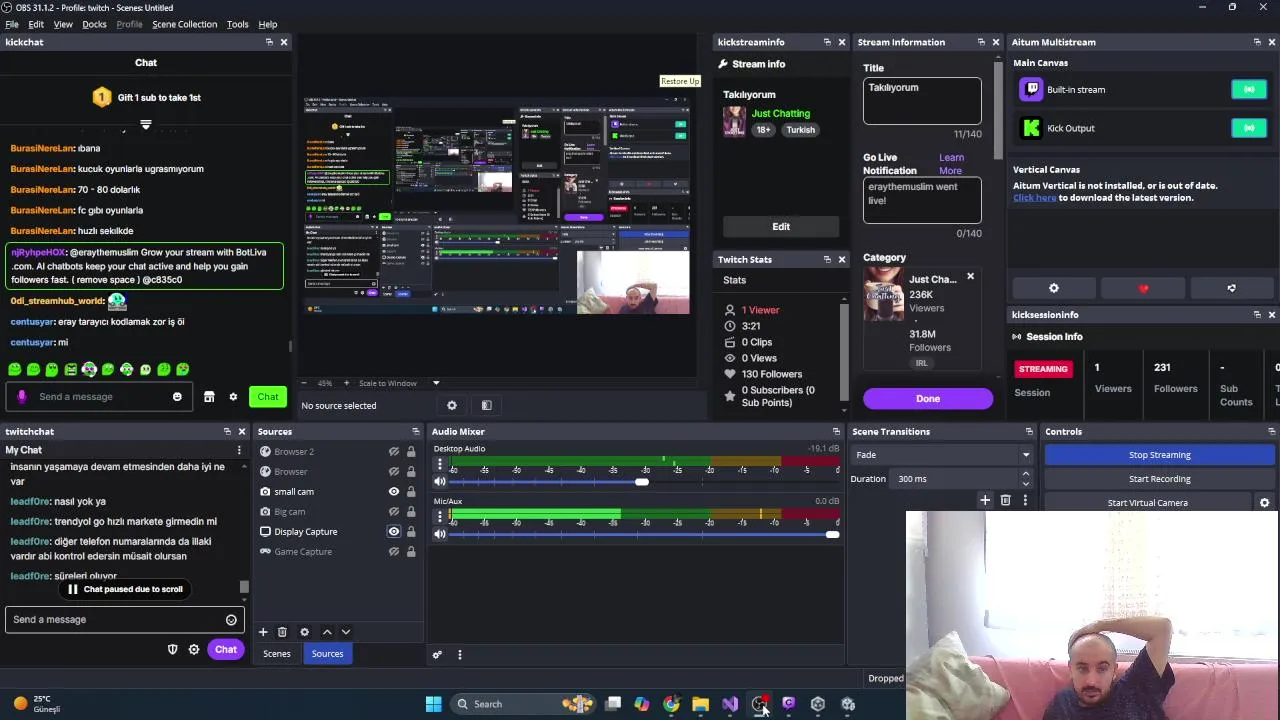This screenshot has height=720, width=1280.
Task: Click the Start Recording button
Action: pyautogui.click(x=1159, y=479)
